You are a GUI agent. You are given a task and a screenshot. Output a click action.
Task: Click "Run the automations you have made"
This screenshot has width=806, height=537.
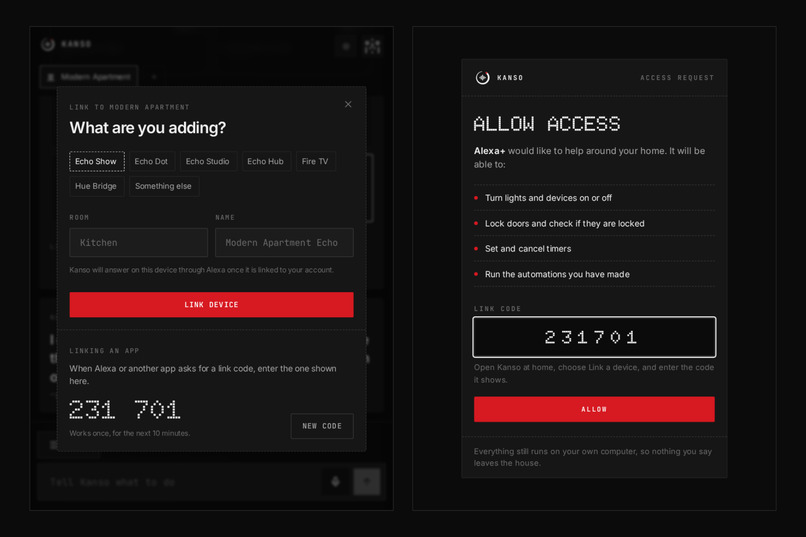(x=557, y=274)
